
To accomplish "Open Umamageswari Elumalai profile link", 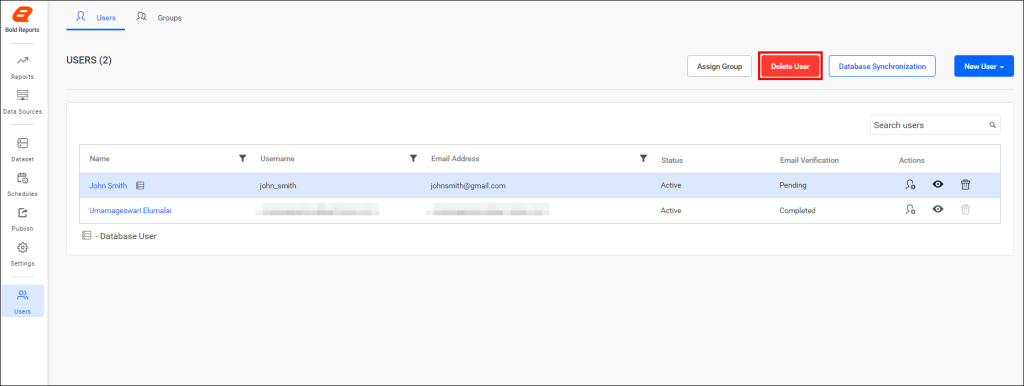I will 131,210.
